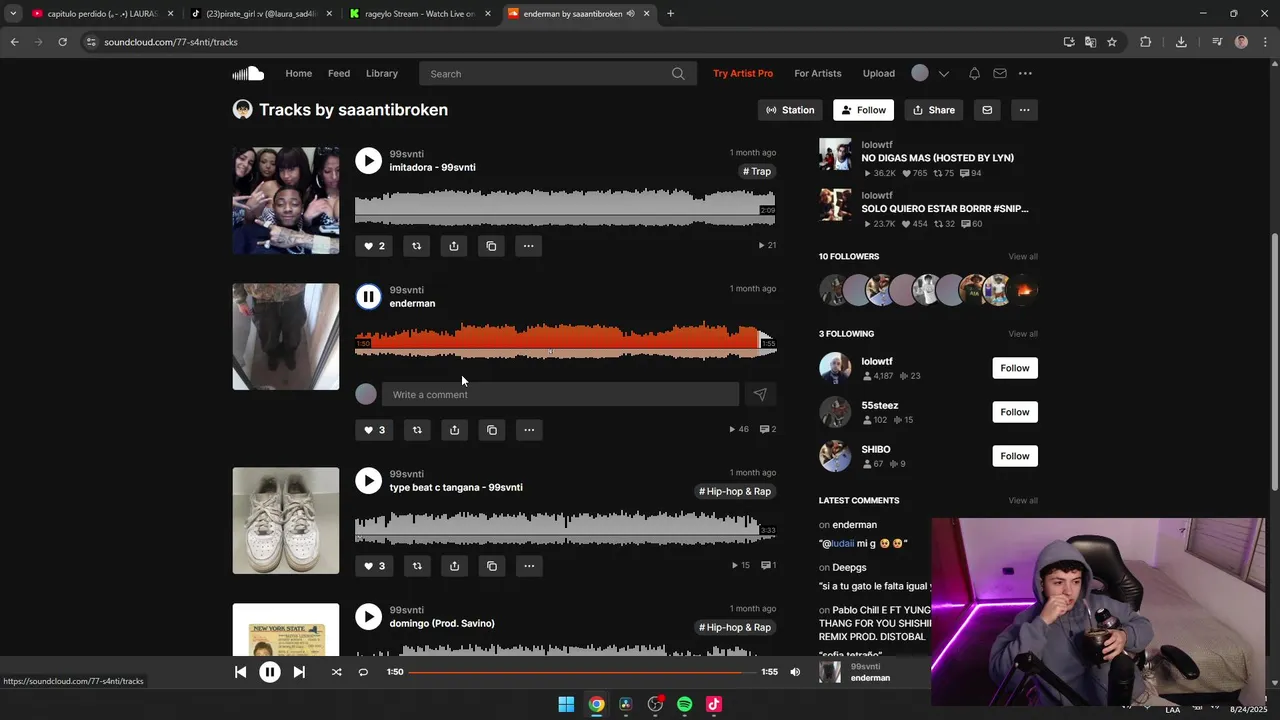The image size is (1280, 720).
Task: Open more options for imitadora track
Action: point(529,246)
